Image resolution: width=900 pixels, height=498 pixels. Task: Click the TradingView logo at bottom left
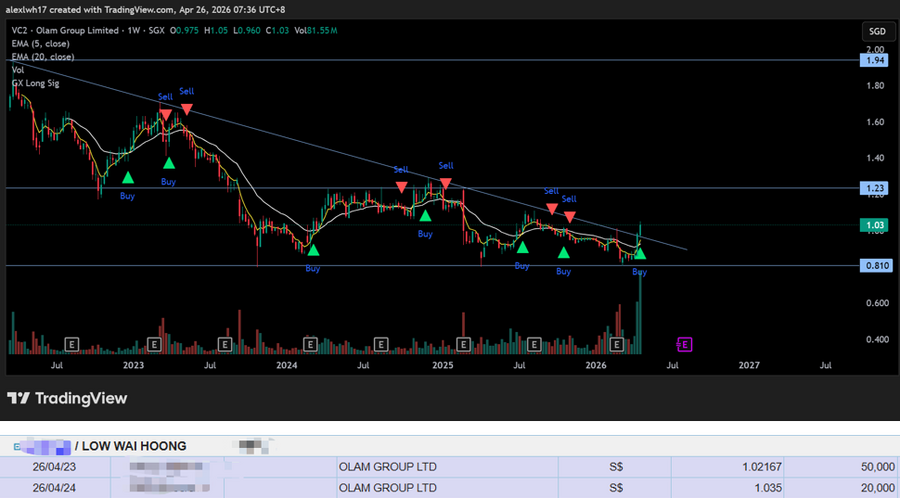click(68, 398)
